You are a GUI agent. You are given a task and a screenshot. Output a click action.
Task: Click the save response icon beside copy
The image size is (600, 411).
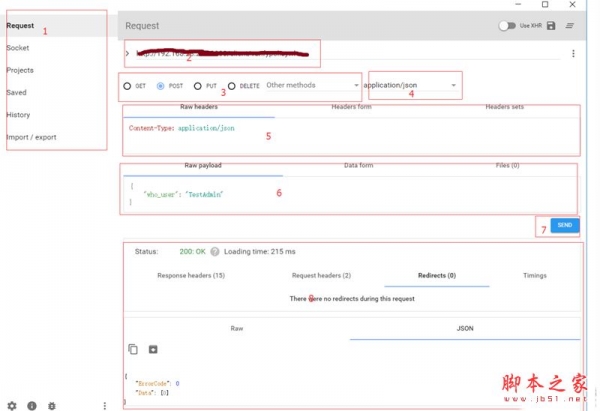(153, 349)
